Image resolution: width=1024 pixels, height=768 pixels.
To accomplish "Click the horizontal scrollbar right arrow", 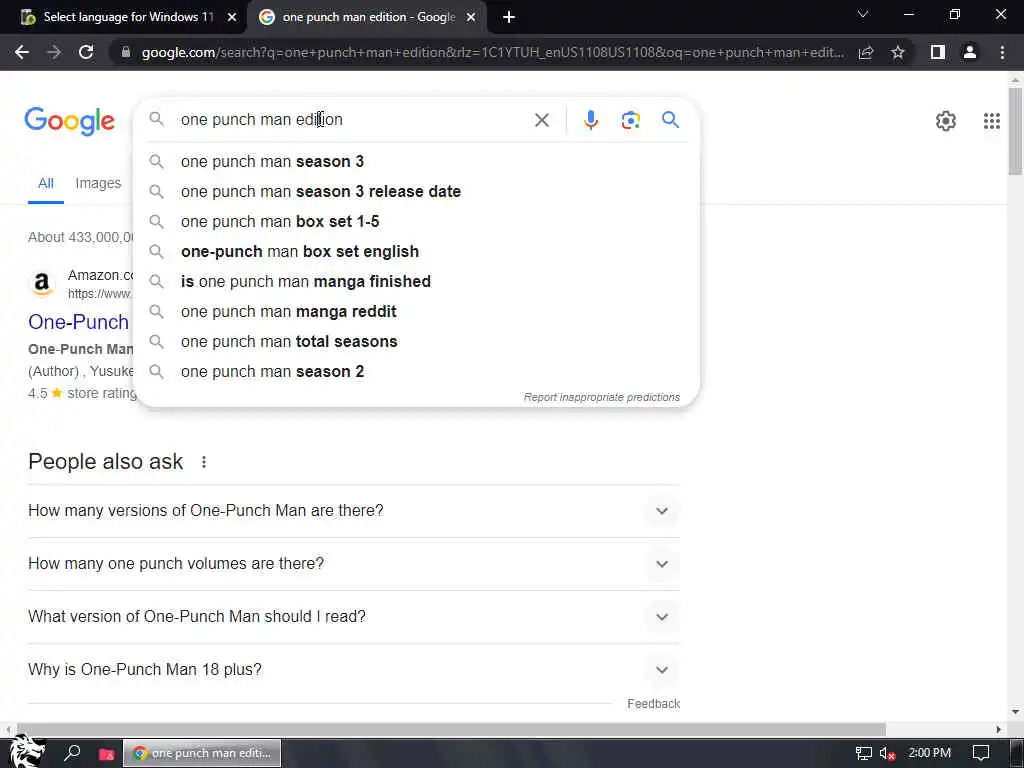I will coord(998,729).
